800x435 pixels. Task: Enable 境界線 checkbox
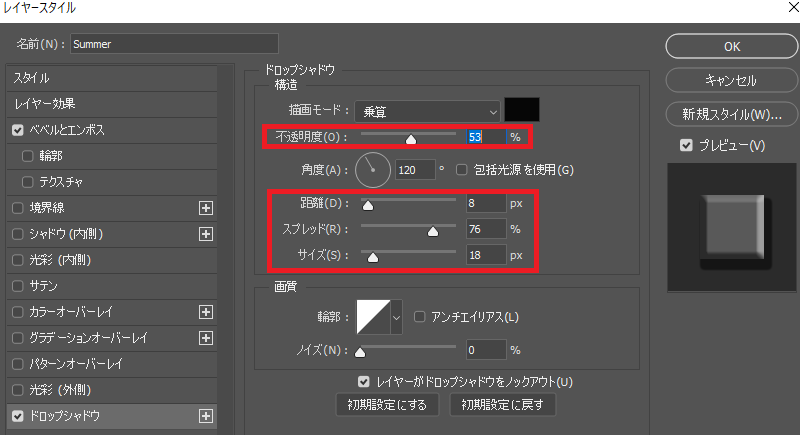(x=18, y=208)
